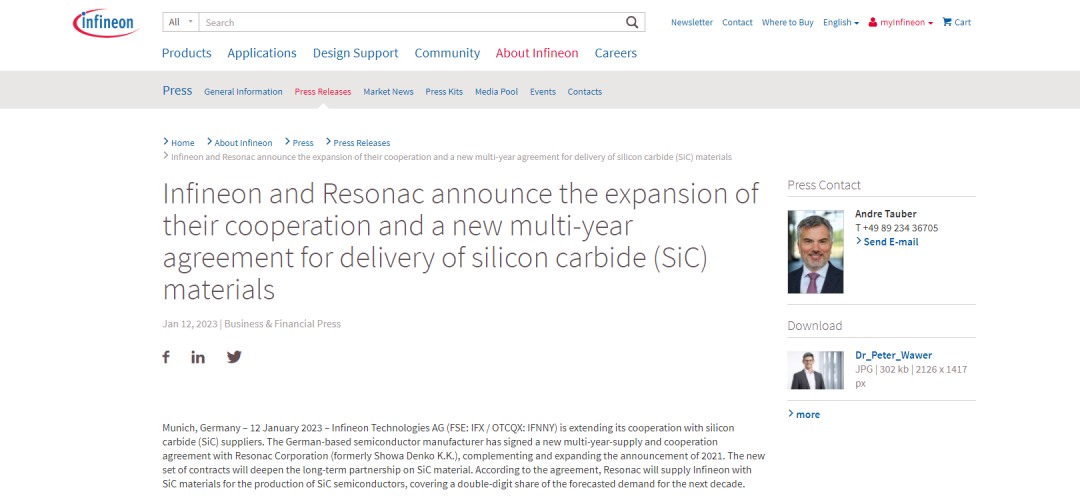Screen dimensions: 1080x498
Task: Open the Media Pool tab
Action: point(497,92)
